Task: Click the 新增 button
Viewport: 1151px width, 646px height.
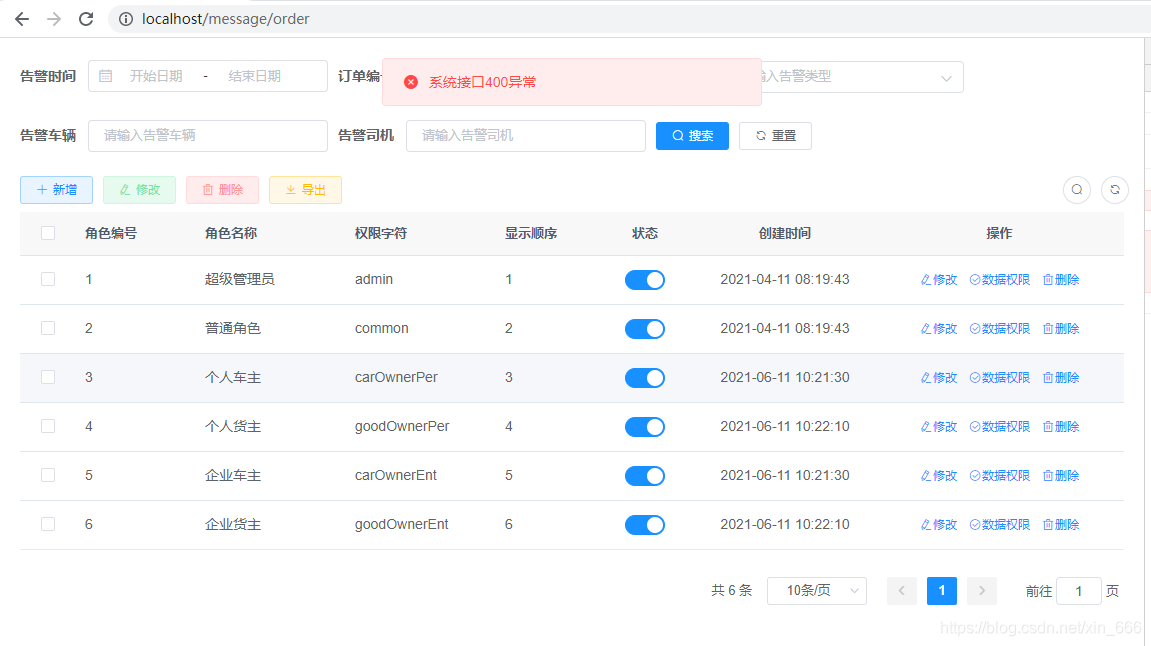Action: (x=56, y=189)
